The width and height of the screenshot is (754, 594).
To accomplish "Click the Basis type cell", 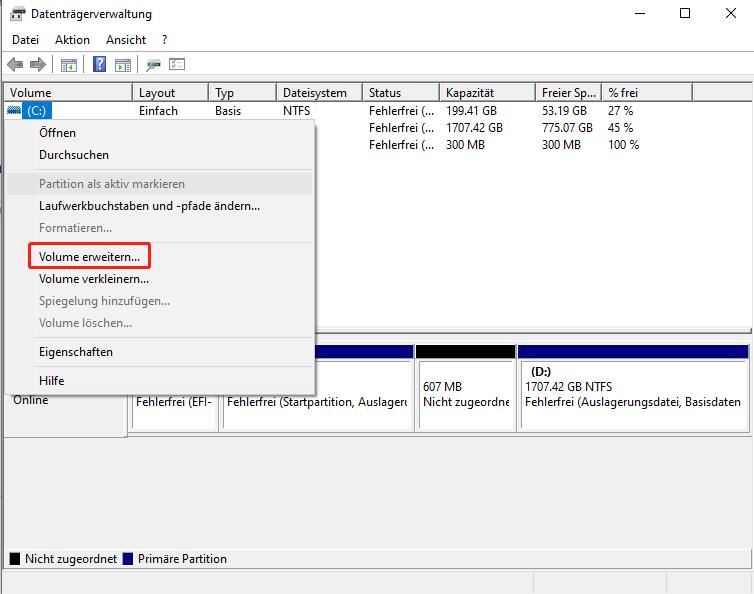I will pyautogui.click(x=228, y=111).
